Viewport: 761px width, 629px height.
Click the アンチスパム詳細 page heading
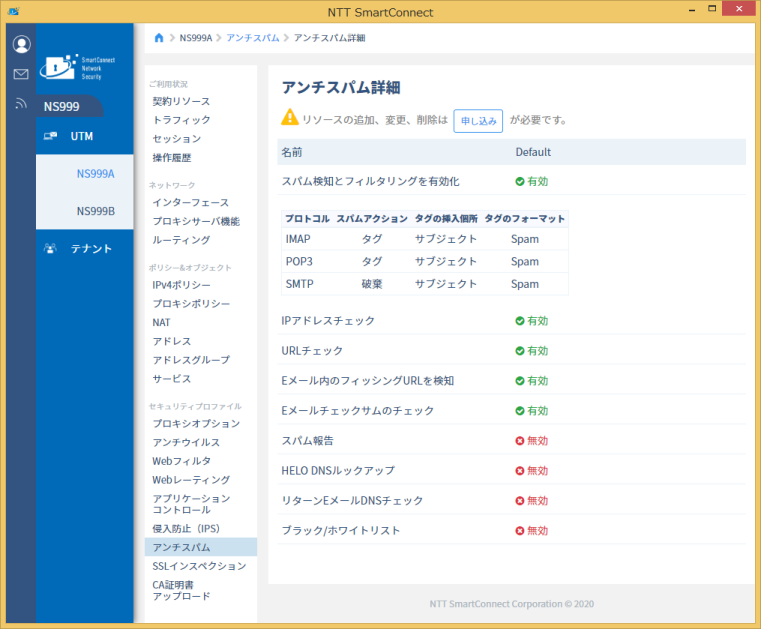point(341,87)
